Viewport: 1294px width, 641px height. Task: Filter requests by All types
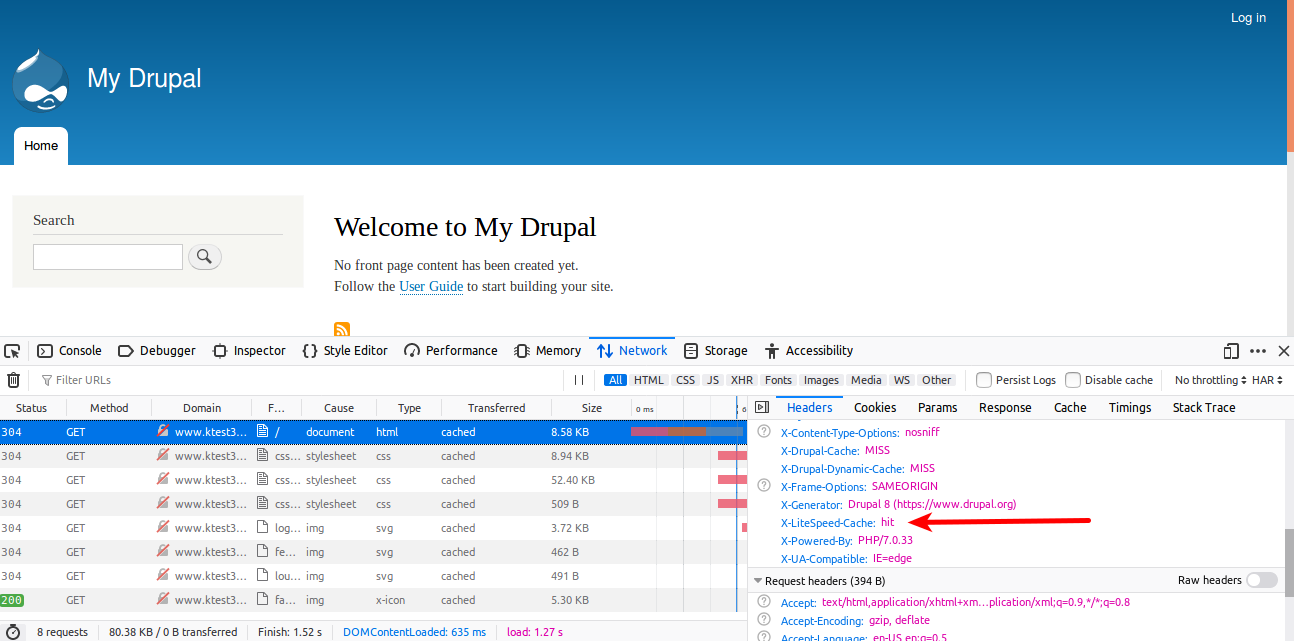616,380
